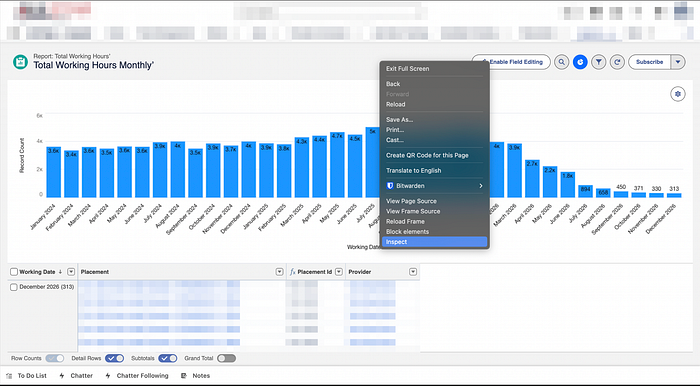Viewport: 700px width, 386px height.
Task: Open the Bitwarden submenu entry
Action: point(434,186)
